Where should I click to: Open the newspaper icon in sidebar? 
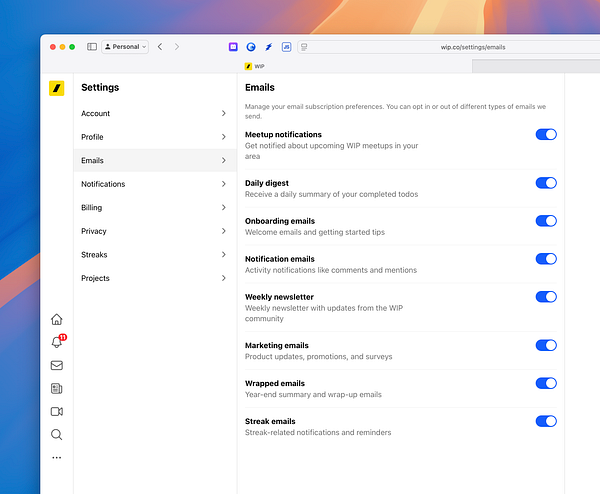point(57,389)
